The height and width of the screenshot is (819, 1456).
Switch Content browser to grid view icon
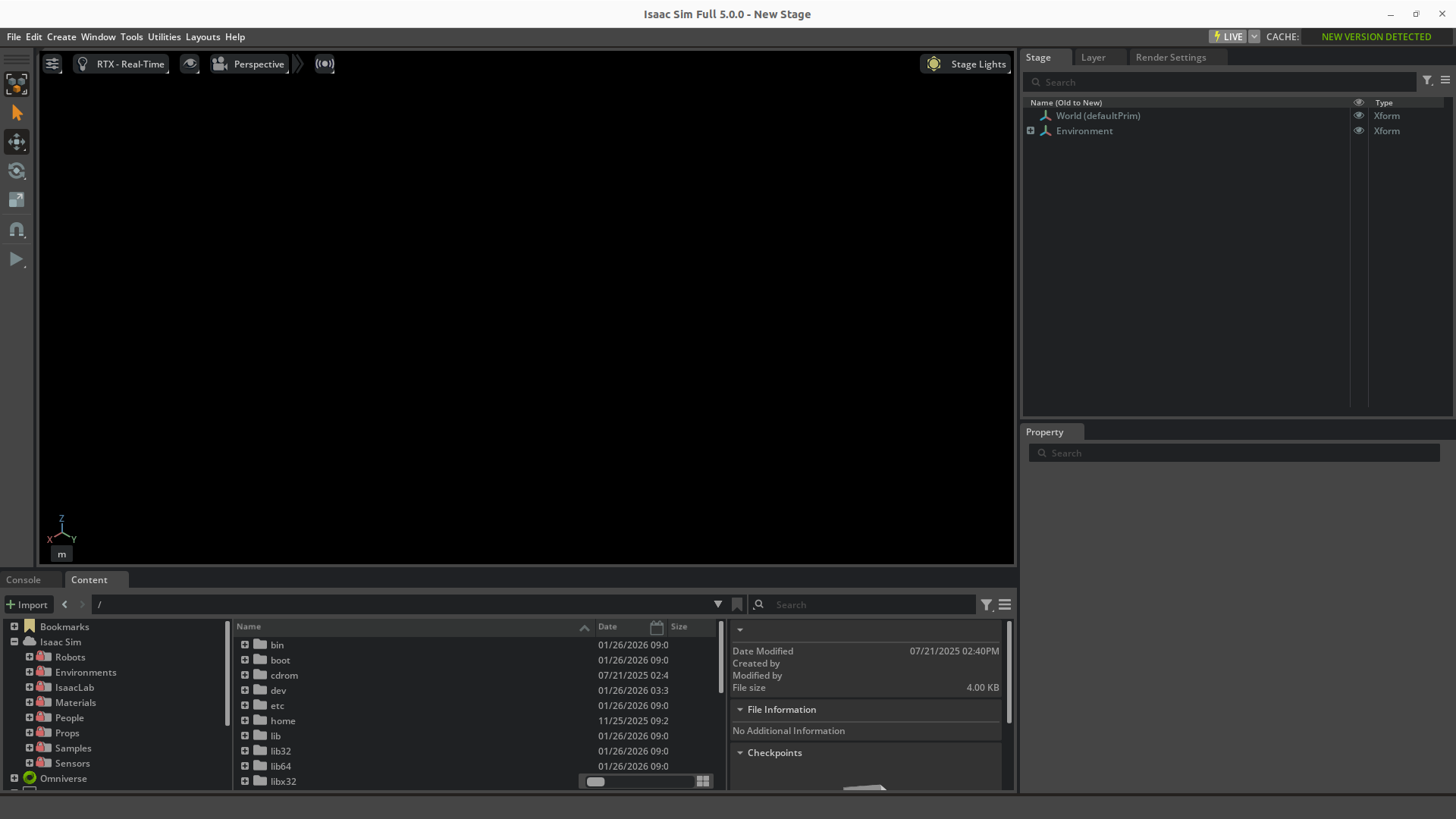pos(703,781)
